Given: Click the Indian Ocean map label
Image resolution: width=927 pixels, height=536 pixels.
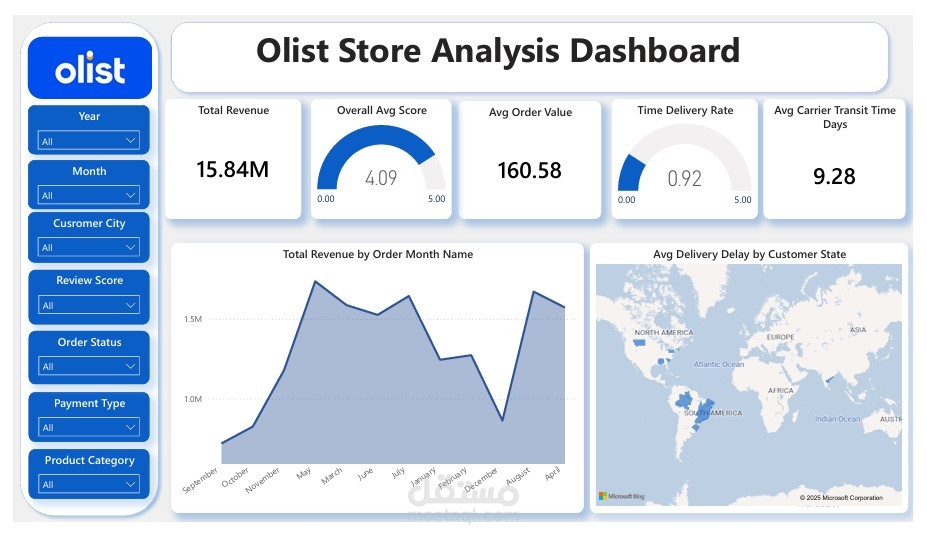Looking at the screenshot, I should 837,419.
